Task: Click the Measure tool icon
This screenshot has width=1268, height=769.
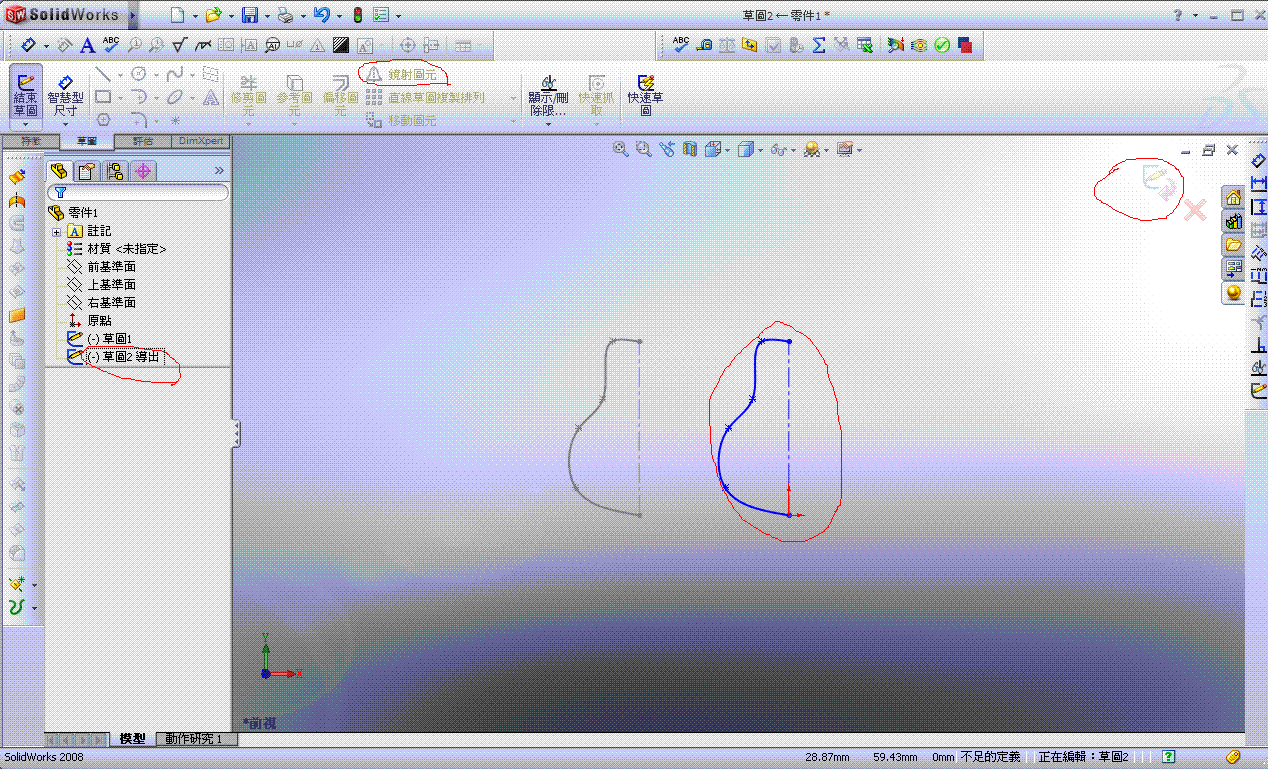Action: (704, 45)
